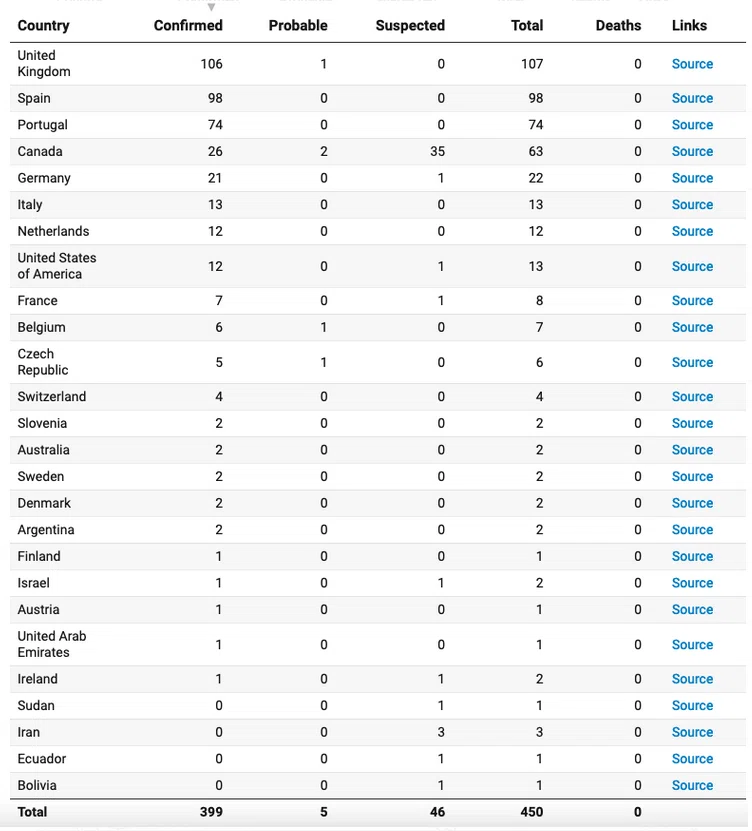Follow the Germany Source link
The height and width of the screenshot is (831, 752).
pyautogui.click(x=692, y=178)
